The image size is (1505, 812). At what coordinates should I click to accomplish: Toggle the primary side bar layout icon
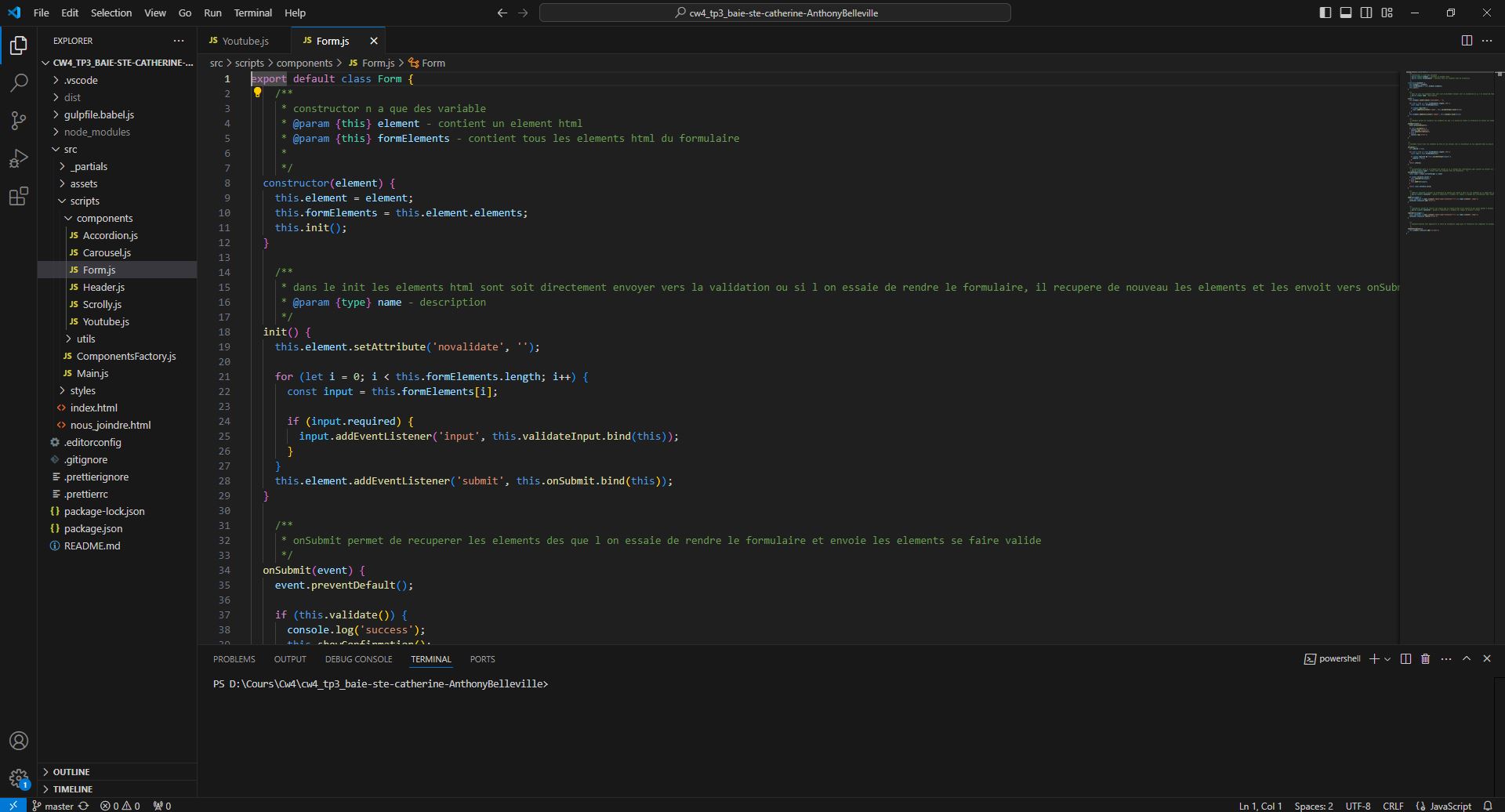point(1325,13)
